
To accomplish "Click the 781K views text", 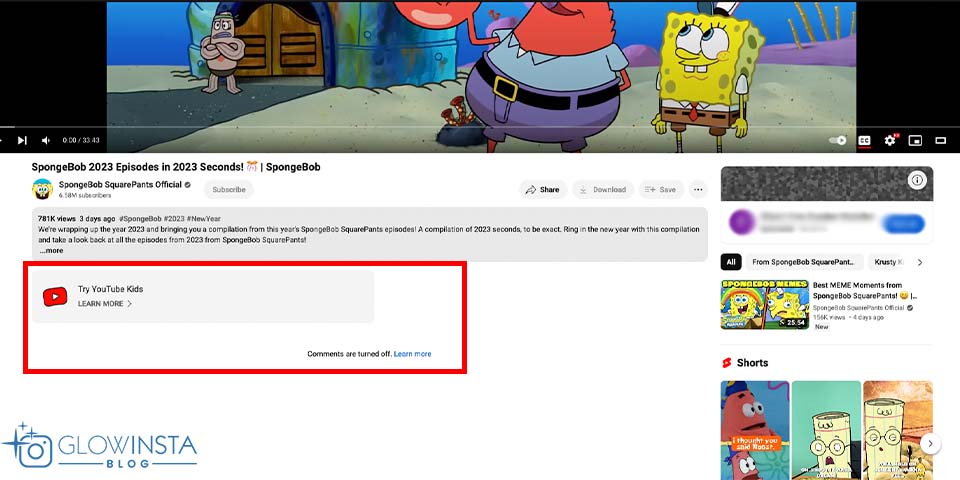I will coord(57,219).
